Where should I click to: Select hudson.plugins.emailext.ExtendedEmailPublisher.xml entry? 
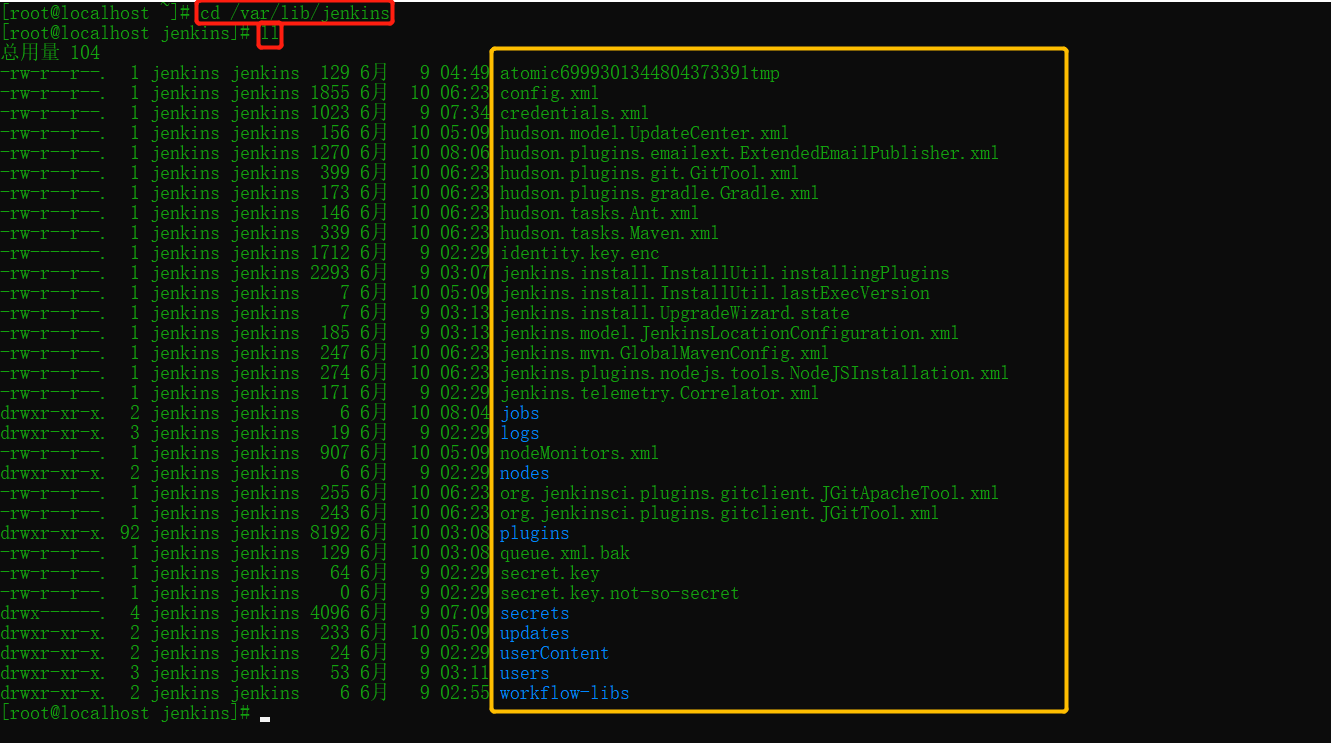750,153
